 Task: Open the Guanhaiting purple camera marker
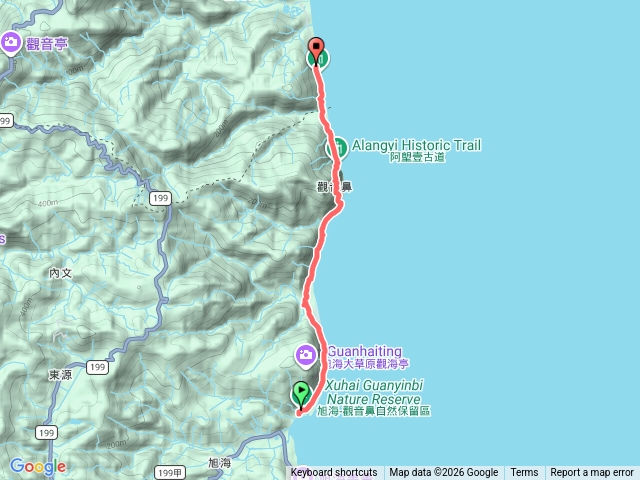pos(306,356)
